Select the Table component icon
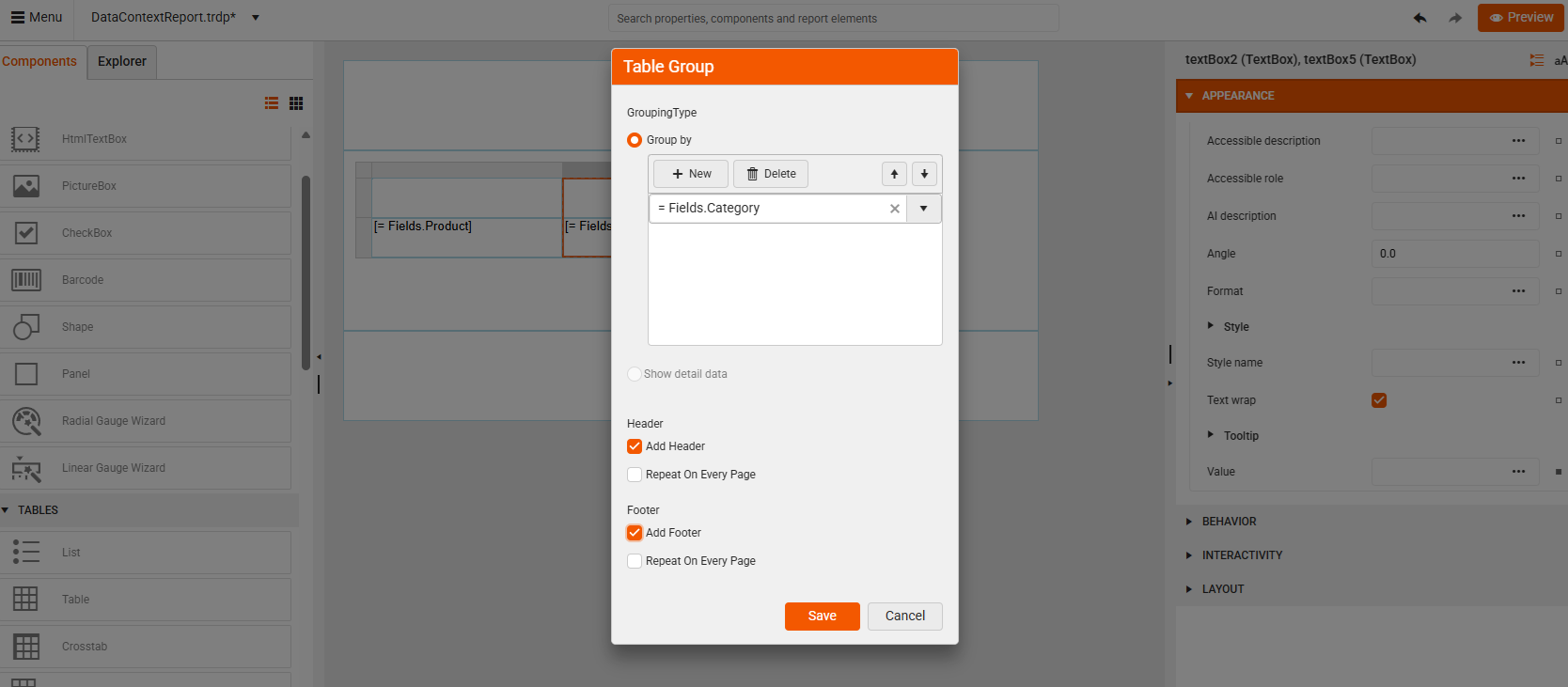The height and width of the screenshot is (687, 1568). (x=26, y=600)
